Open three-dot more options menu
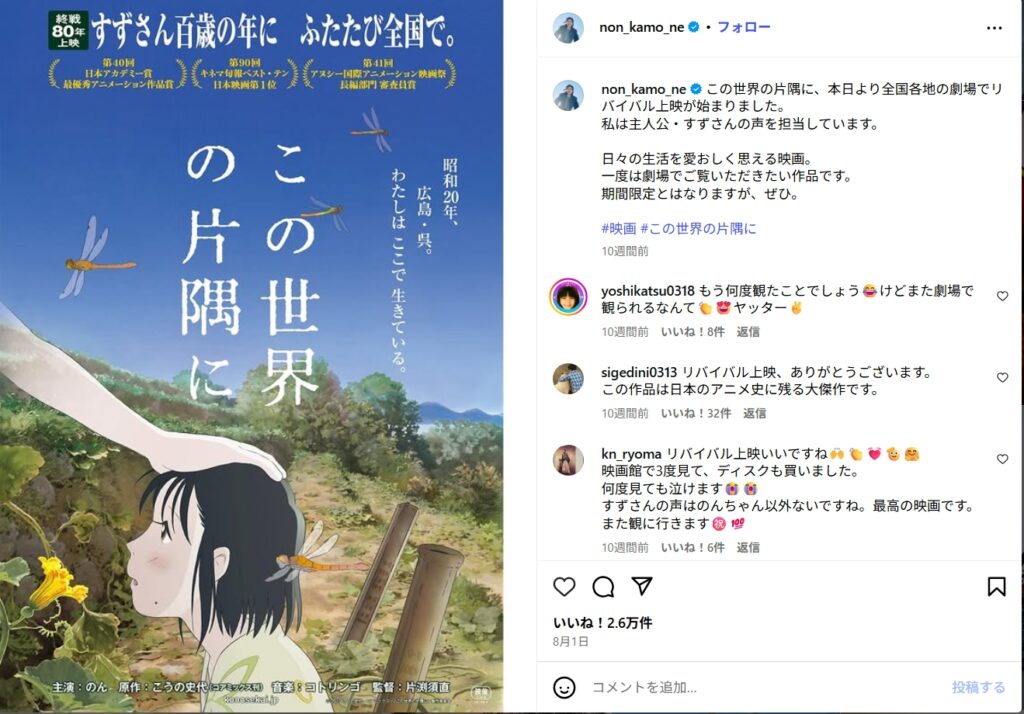 tap(994, 27)
